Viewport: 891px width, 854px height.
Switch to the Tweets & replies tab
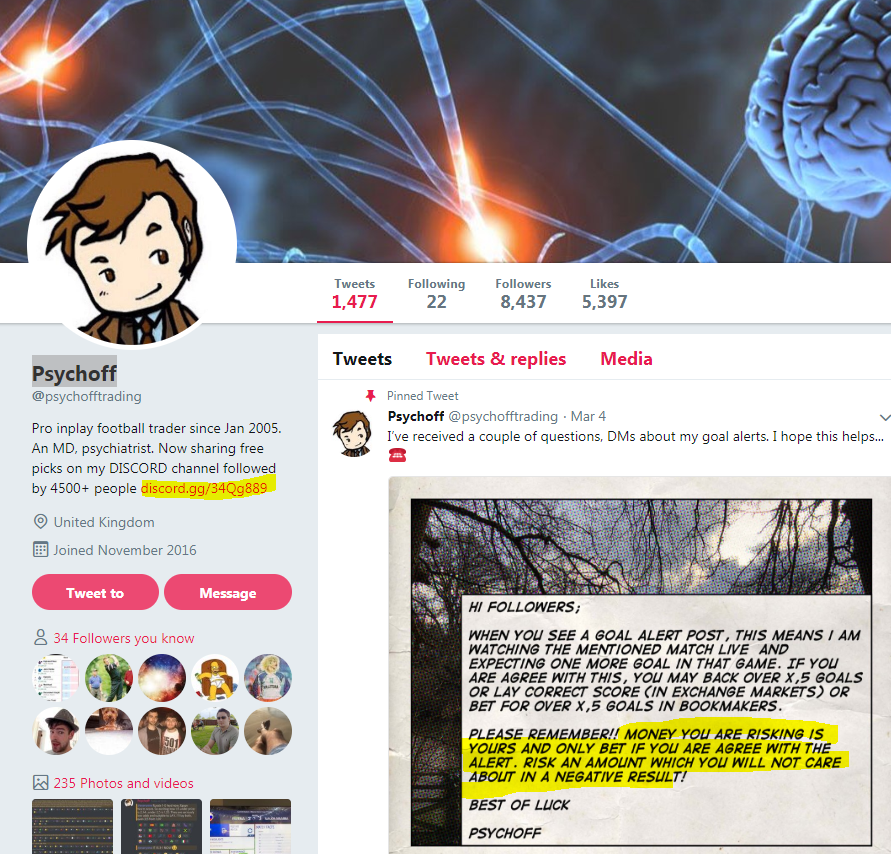tap(496, 359)
